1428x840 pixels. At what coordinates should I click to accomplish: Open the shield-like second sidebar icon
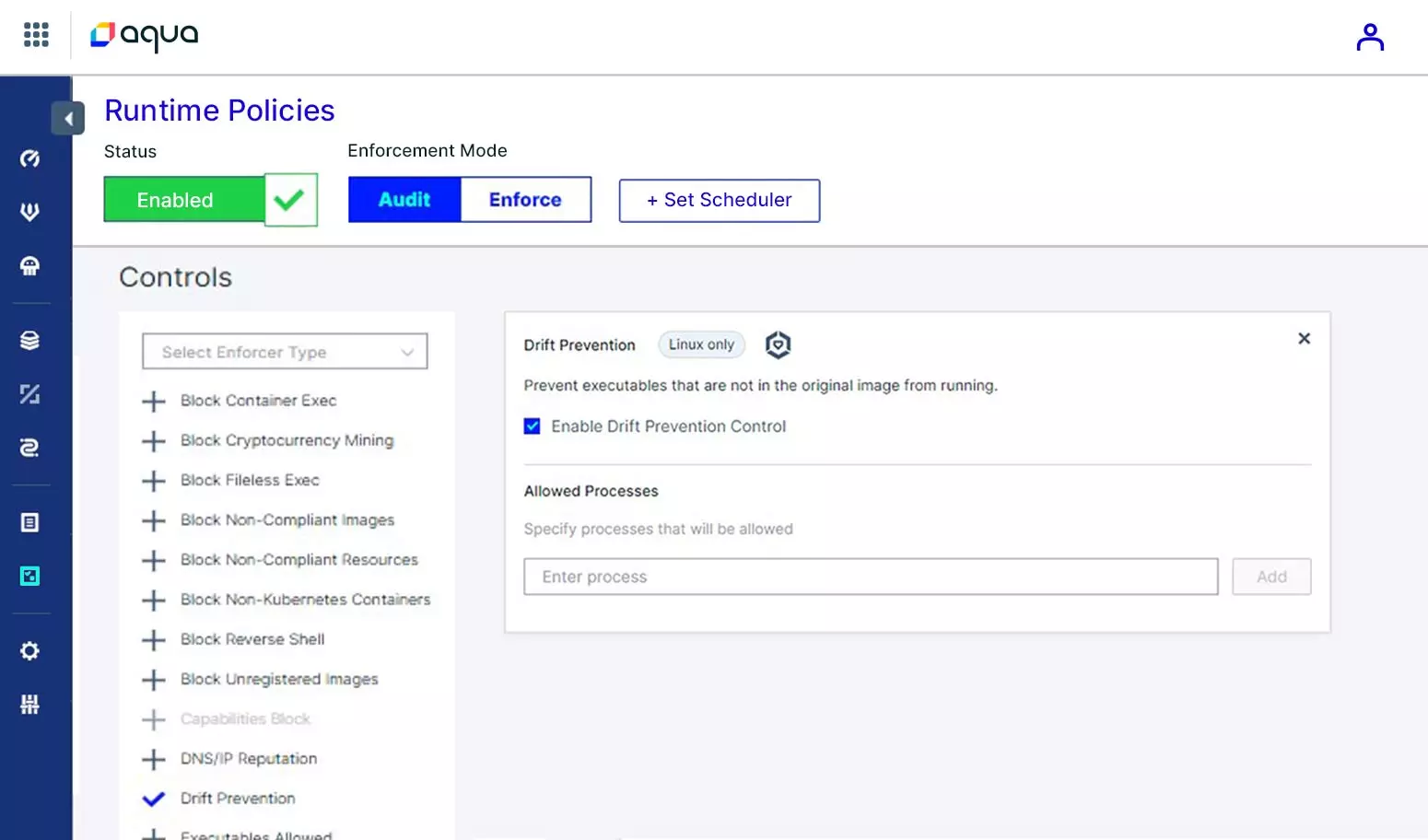point(29,212)
